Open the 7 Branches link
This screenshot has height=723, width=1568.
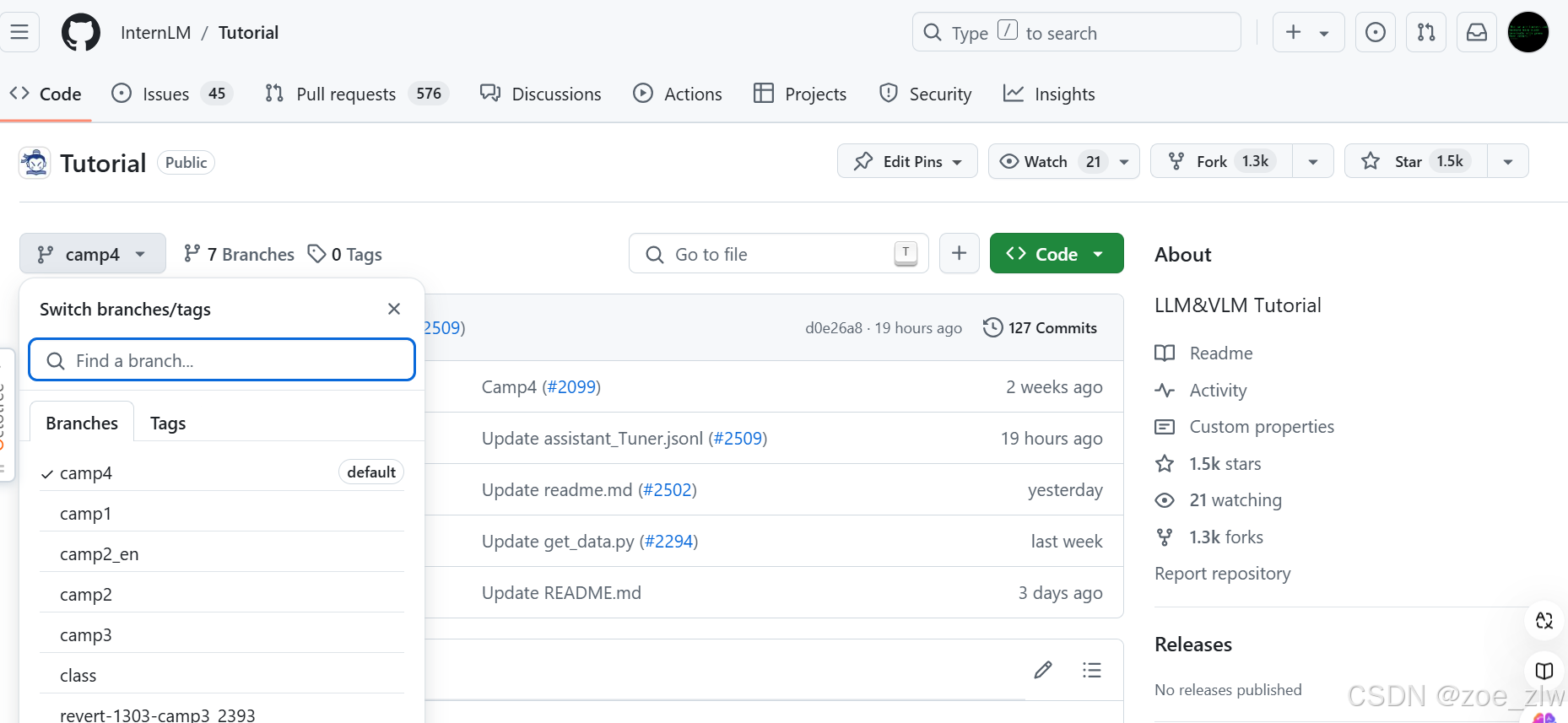click(x=239, y=254)
